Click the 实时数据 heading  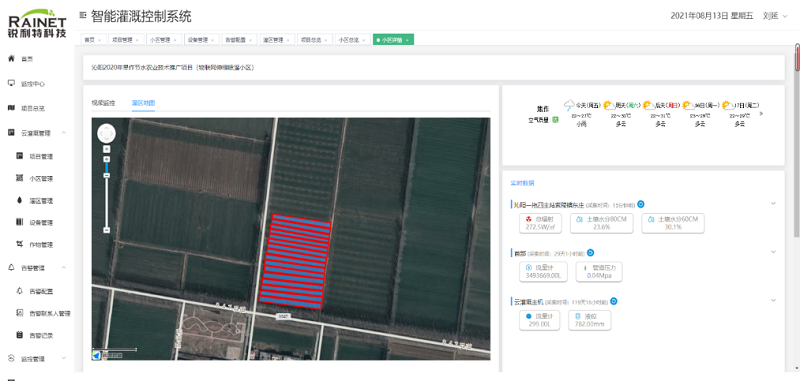point(522,183)
